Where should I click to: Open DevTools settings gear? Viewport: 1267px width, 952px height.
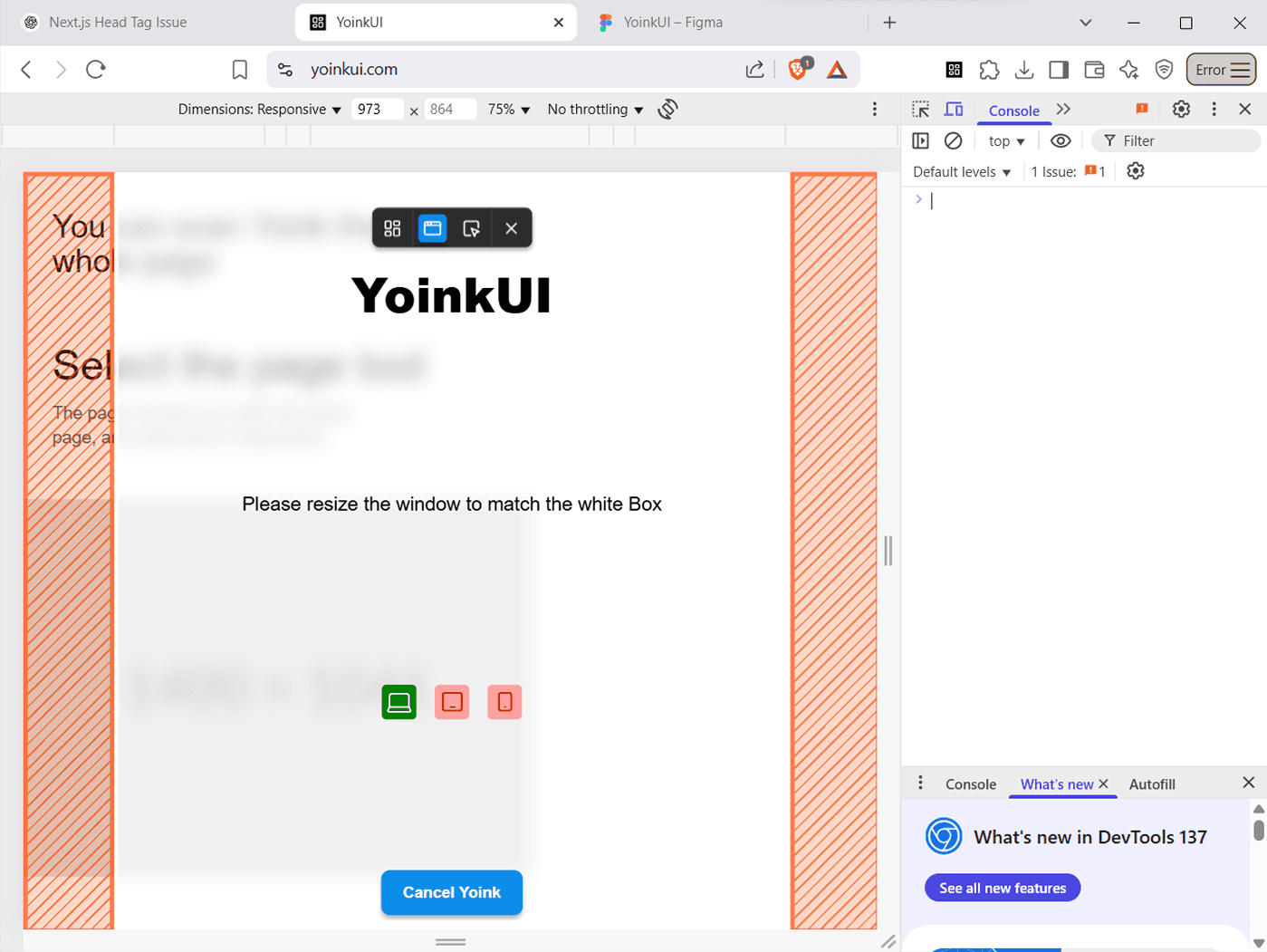click(1181, 109)
